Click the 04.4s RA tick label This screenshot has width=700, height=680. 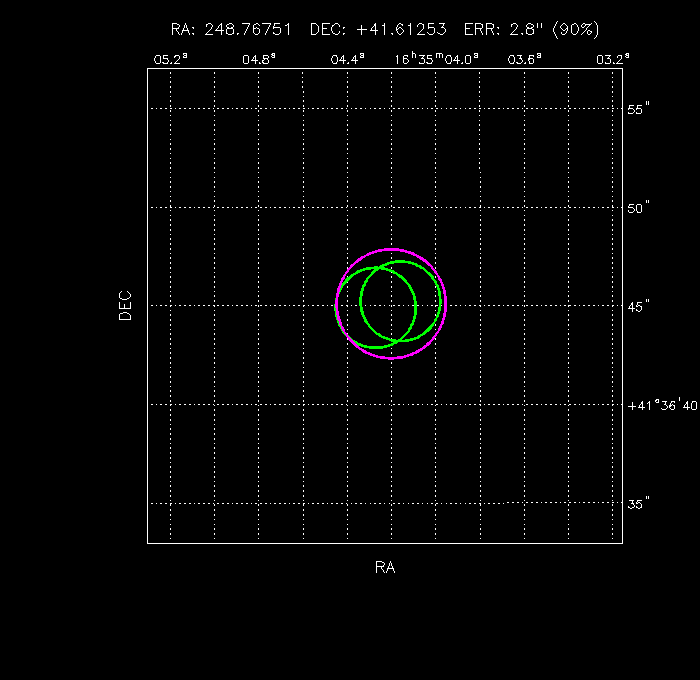pos(347,59)
